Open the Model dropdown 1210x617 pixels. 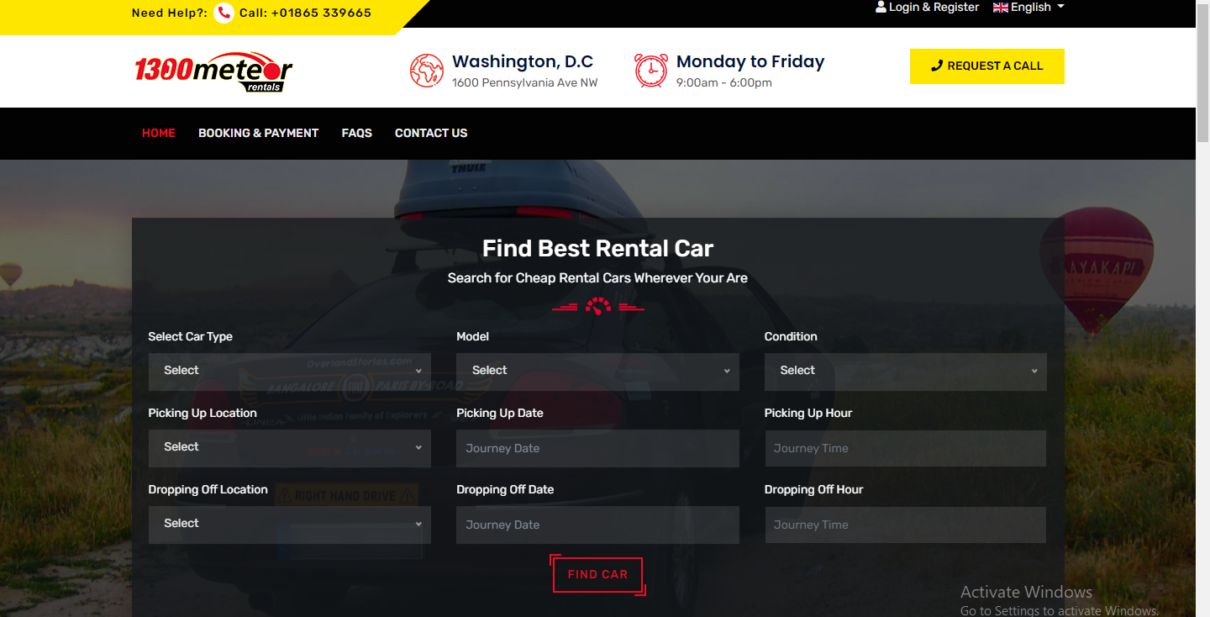tap(598, 371)
